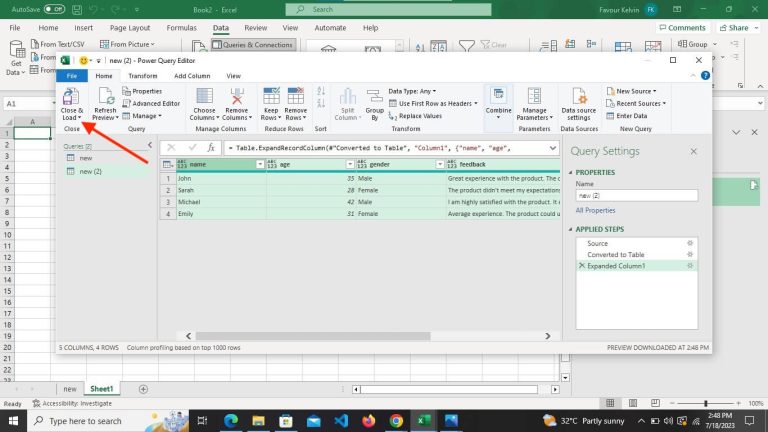Expand the formula bar dropdown arrow

pos(551,148)
